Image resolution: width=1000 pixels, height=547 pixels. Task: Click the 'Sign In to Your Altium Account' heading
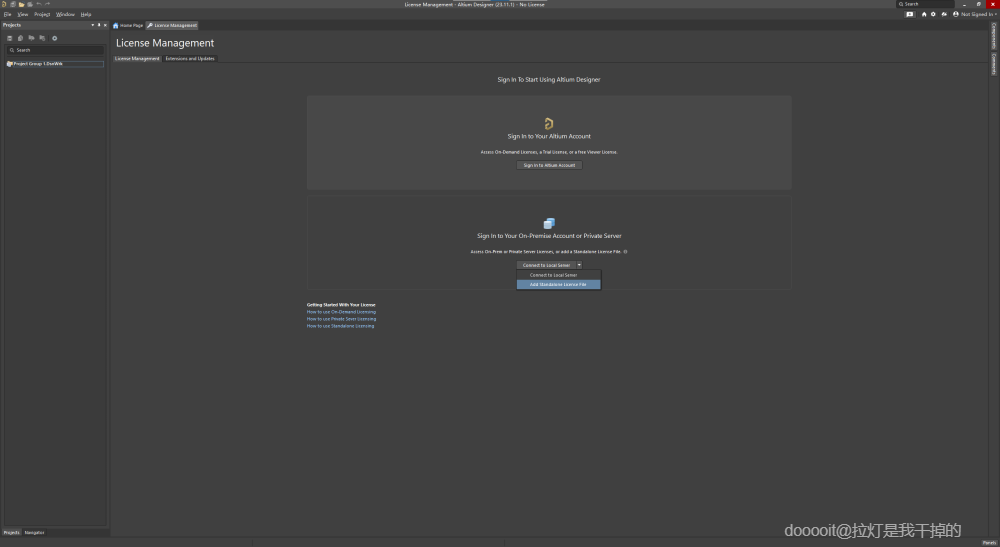pyautogui.click(x=549, y=136)
